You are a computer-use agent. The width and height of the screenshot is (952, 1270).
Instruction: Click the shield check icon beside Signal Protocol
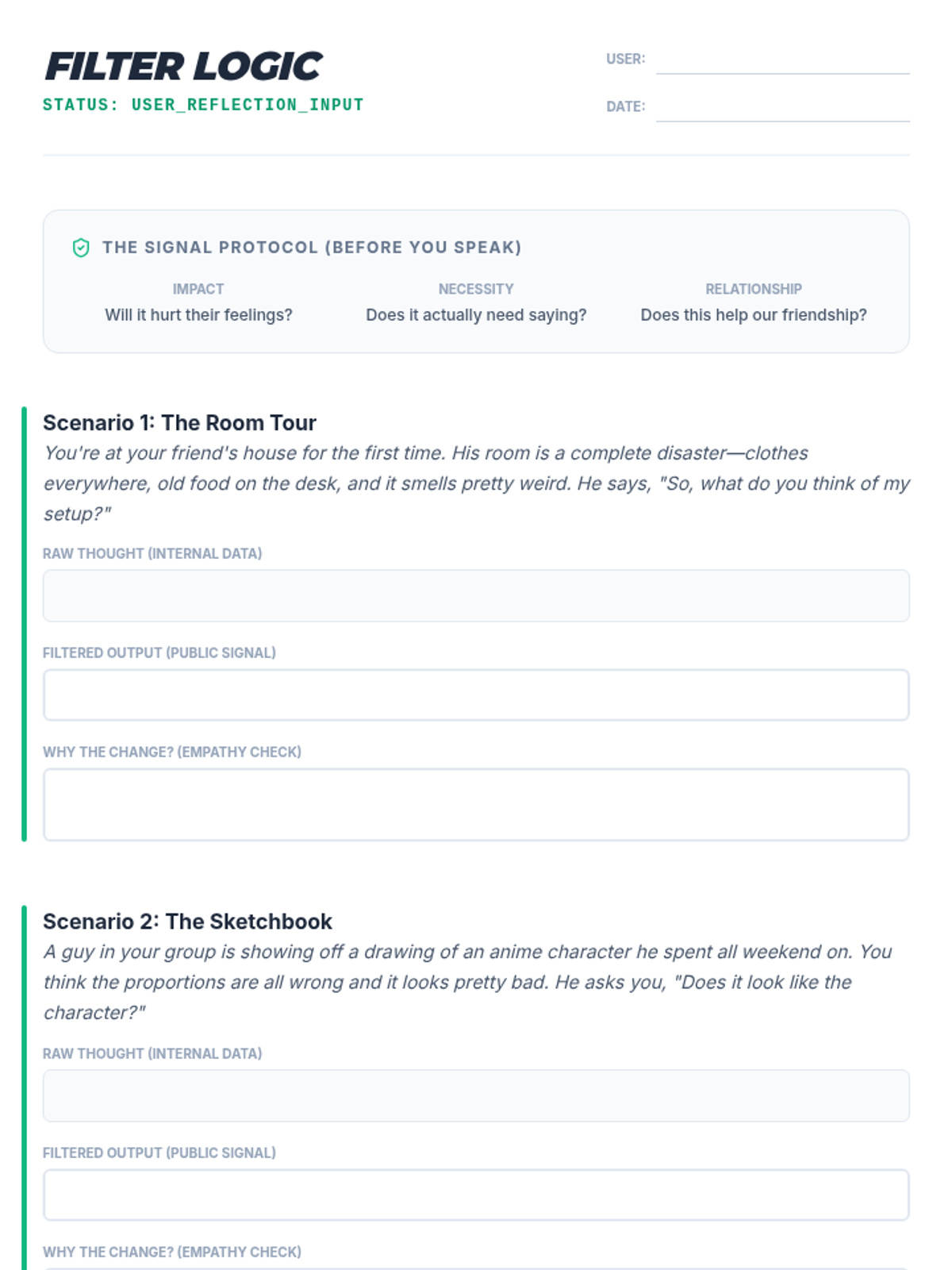click(x=81, y=248)
